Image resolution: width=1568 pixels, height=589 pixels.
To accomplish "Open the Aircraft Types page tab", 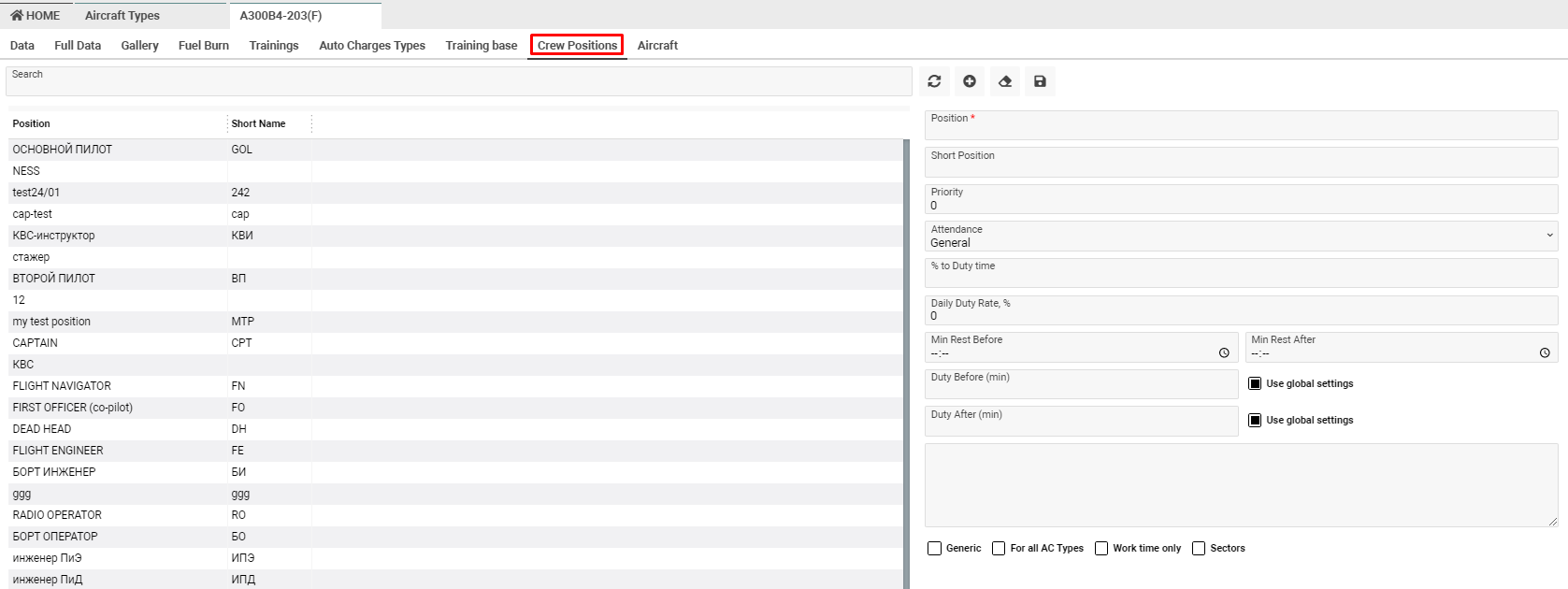I will coord(122,16).
